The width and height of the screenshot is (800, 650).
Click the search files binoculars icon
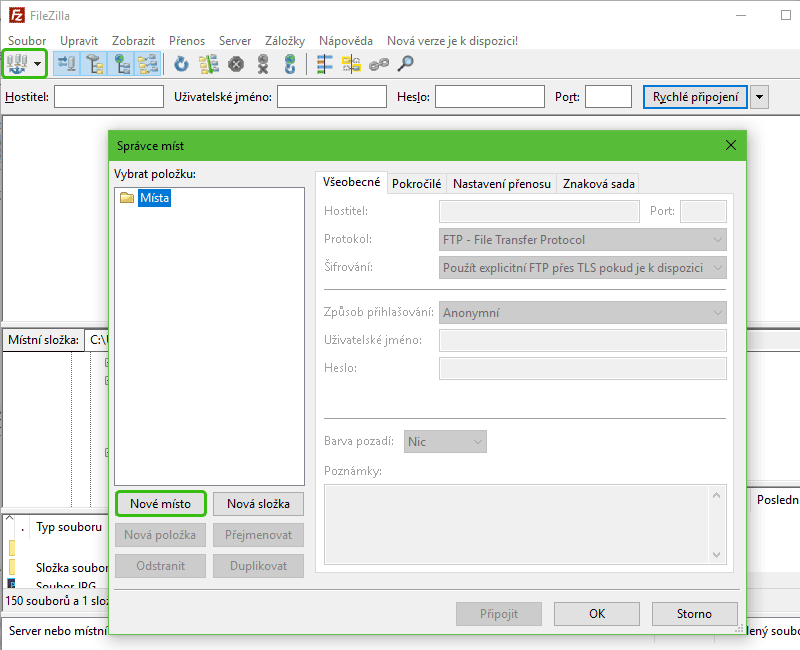406,64
